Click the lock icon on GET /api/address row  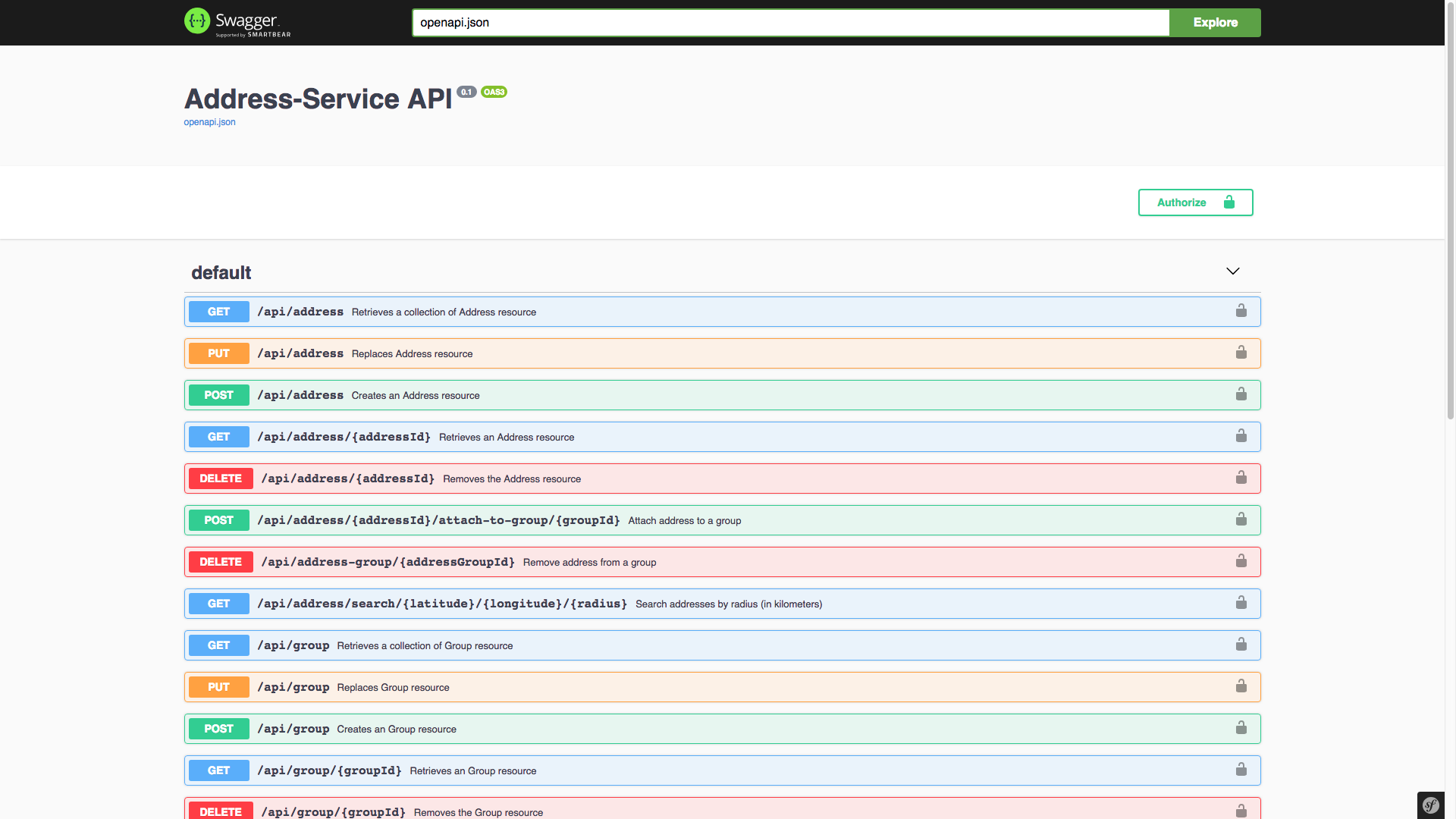click(1241, 311)
